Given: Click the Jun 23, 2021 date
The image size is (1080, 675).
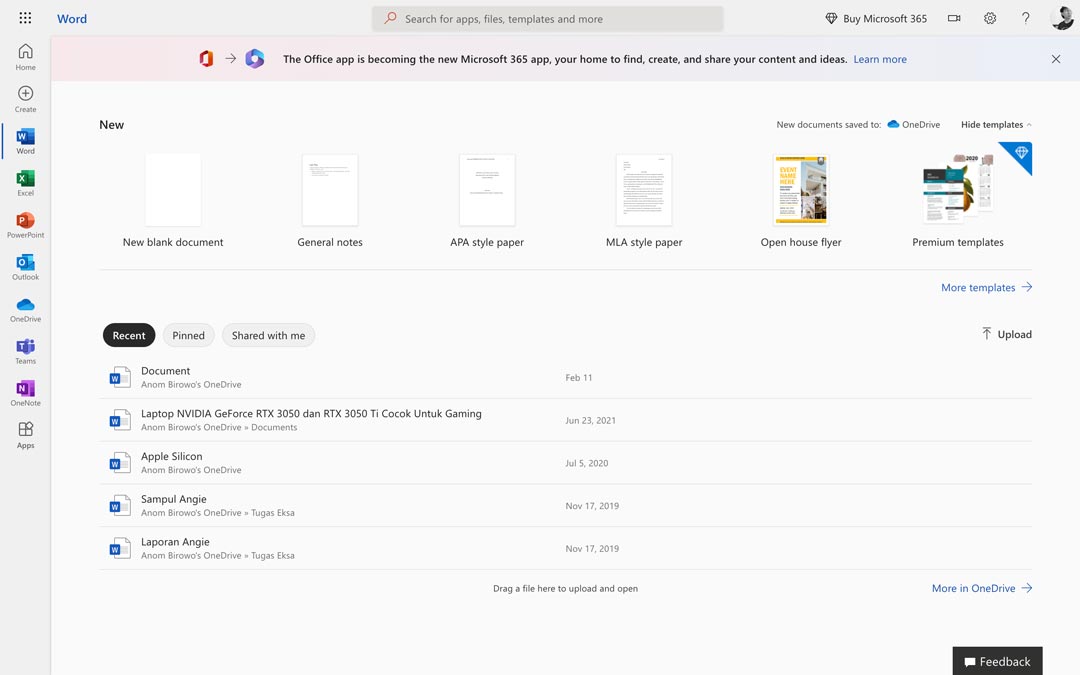Looking at the screenshot, I should [x=590, y=420].
